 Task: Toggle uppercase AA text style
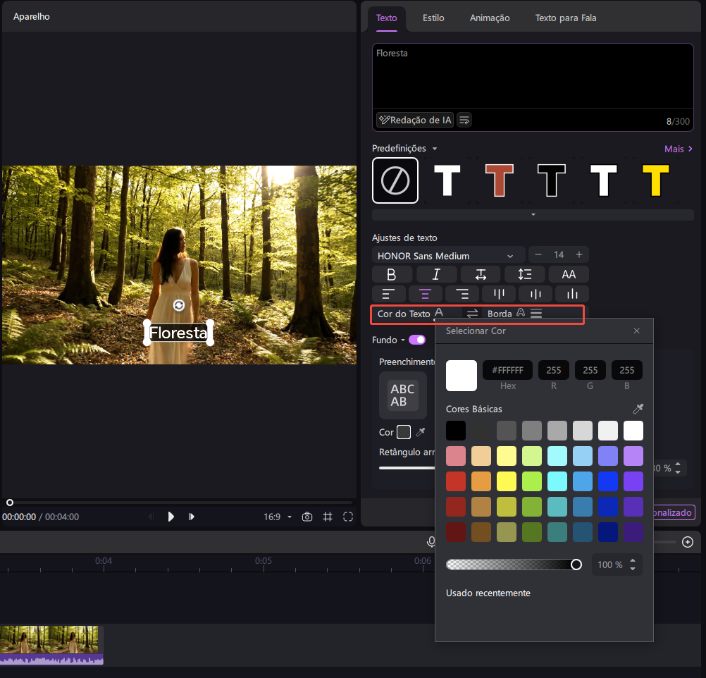[x=568, y=274]
